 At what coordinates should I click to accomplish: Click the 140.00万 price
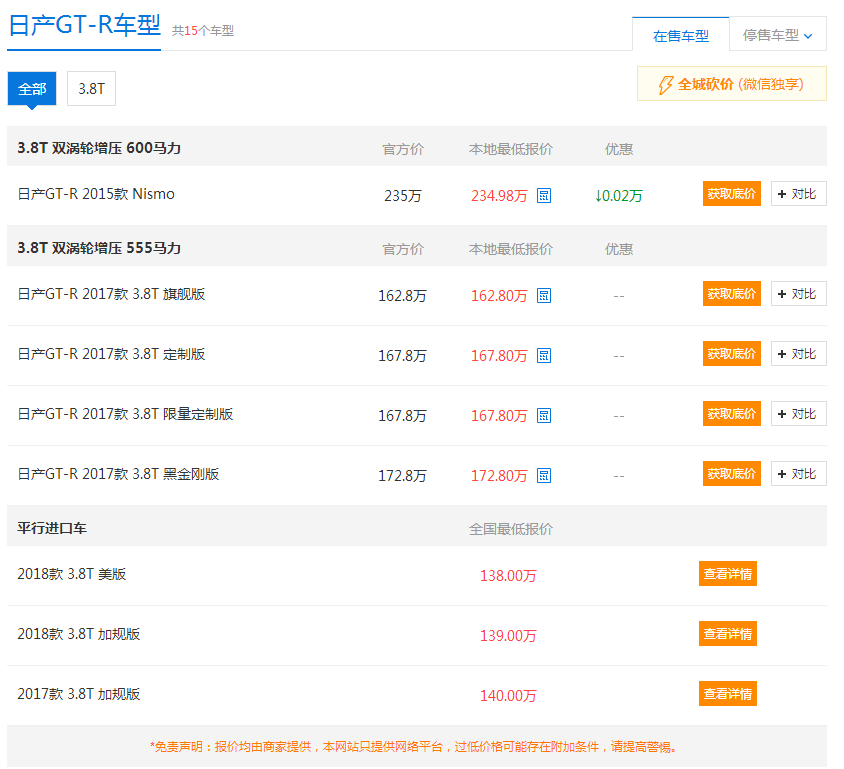(x=508, y=696)
